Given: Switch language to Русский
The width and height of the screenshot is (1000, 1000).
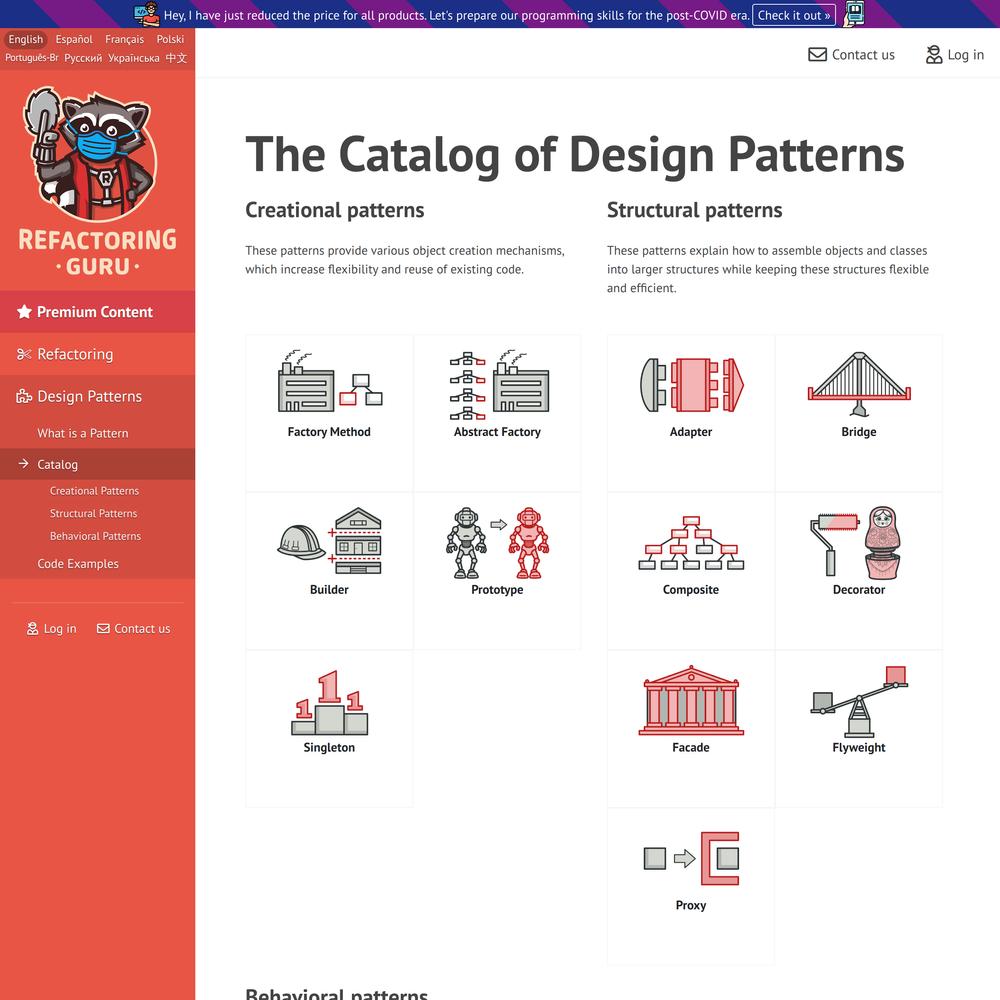Looking at the screenshot, I should click(83, 58).
